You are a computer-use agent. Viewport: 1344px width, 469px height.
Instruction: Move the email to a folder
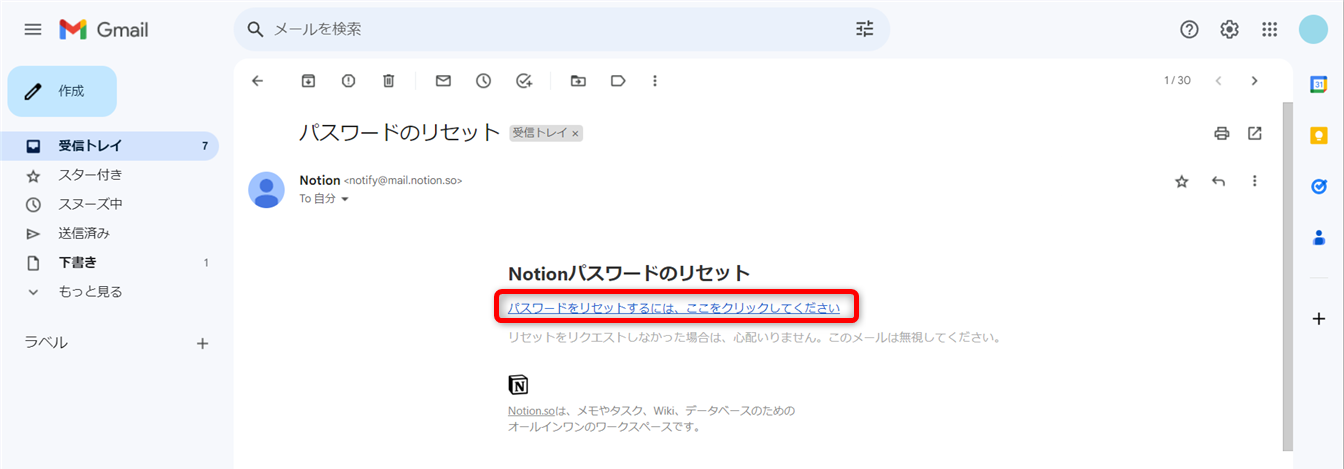578,81
